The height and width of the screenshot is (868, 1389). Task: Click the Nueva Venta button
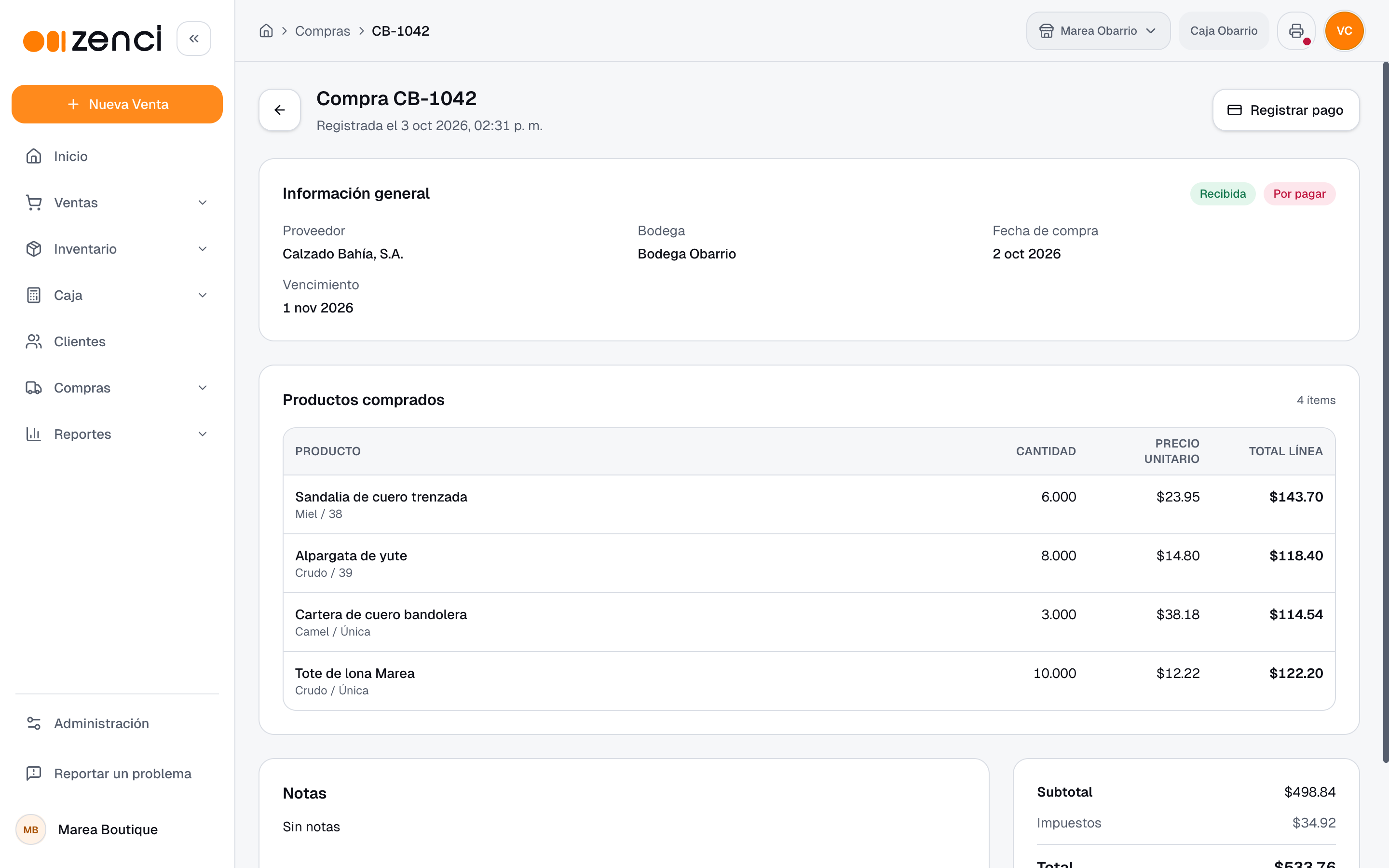coord(117,104)
